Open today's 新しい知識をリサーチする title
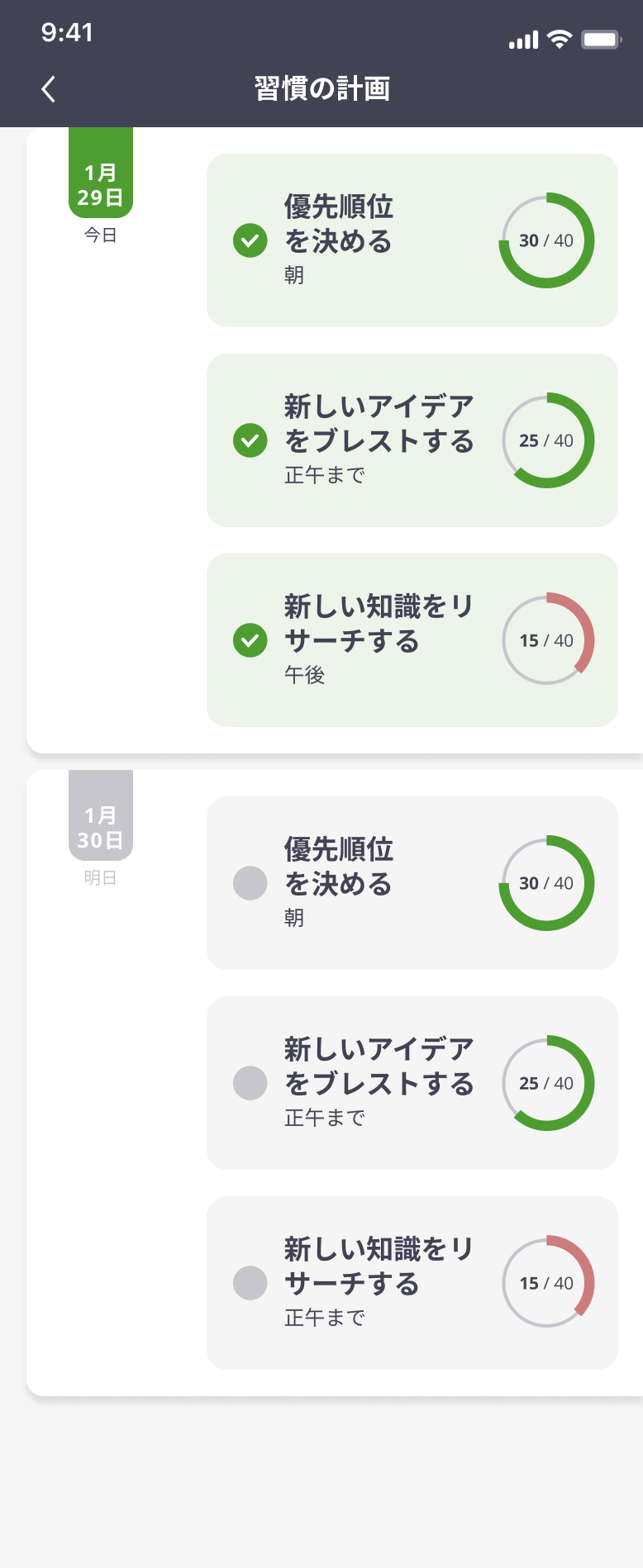Image resolution: width=643 pixels, height=1568 pixels. click(378, 624)
